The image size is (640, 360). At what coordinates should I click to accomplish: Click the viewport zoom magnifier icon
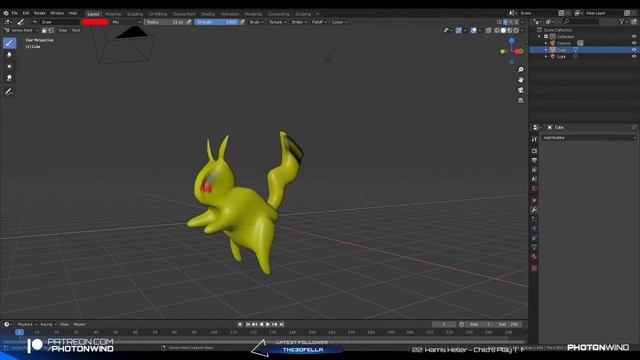pos(520,70)
